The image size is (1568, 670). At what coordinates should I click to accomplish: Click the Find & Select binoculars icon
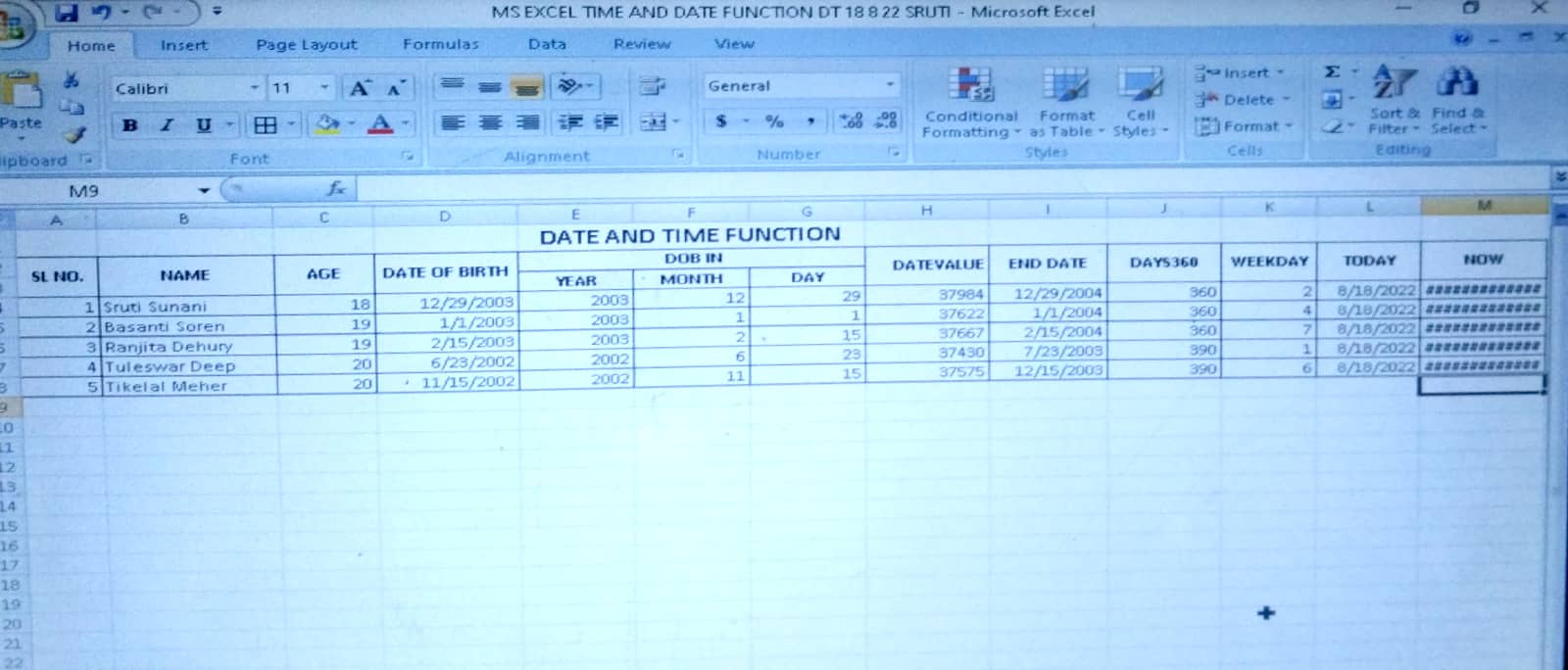click(x=1457, y=82)
